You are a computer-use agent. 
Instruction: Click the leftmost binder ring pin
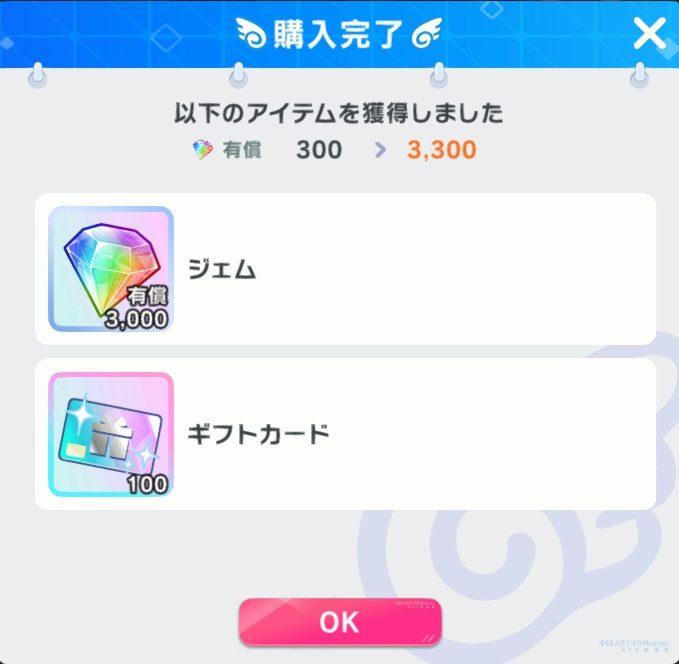[38, 76]
